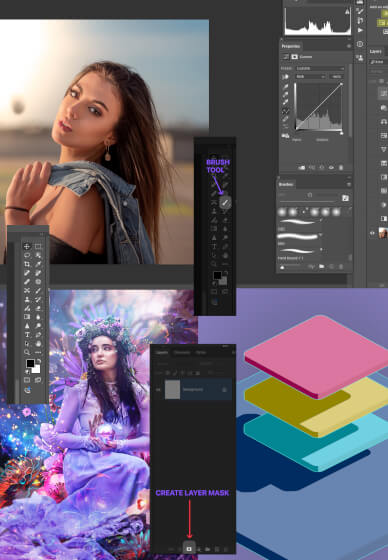Viewport: 388px width, 560px height.
Task: Click the white point slider under the curve
Action: pyautogui.click(x=341, y=133)
